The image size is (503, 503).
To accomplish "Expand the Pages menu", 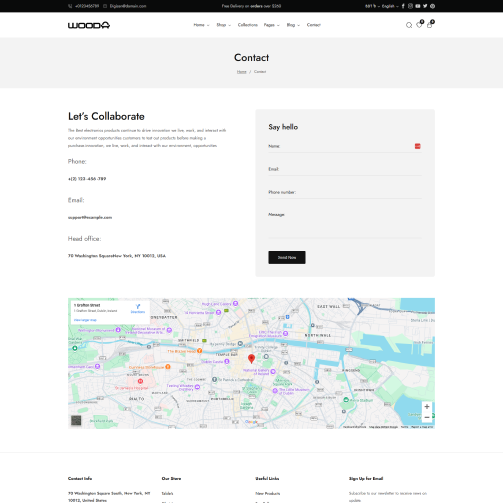I will click(x=272, y=25).
